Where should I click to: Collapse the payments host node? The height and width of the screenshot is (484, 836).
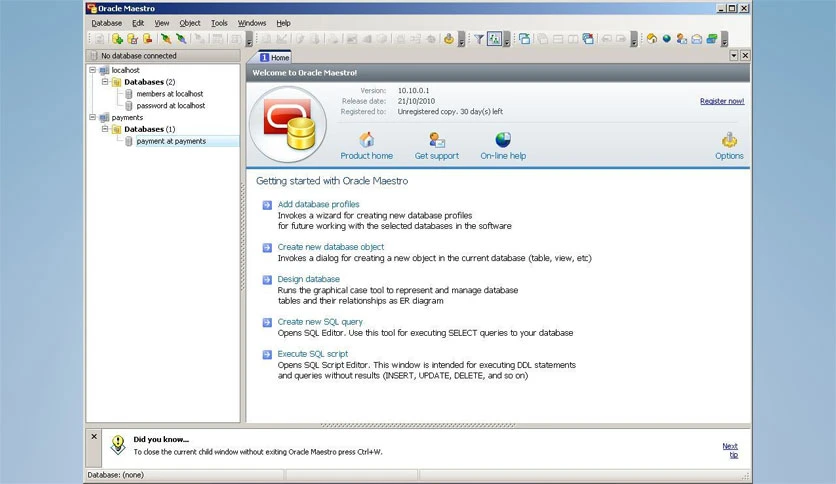93,117
